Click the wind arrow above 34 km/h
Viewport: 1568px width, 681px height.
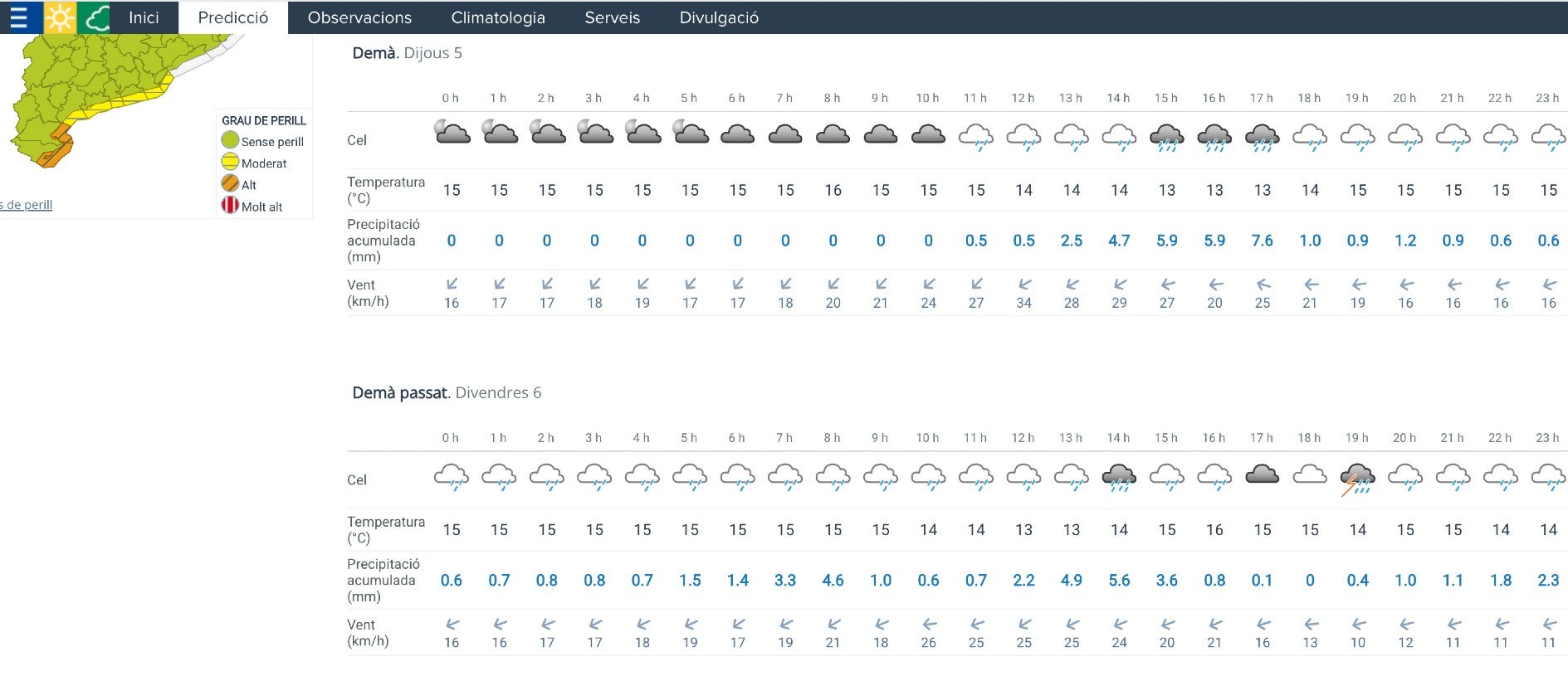[x=1024, y=285]
